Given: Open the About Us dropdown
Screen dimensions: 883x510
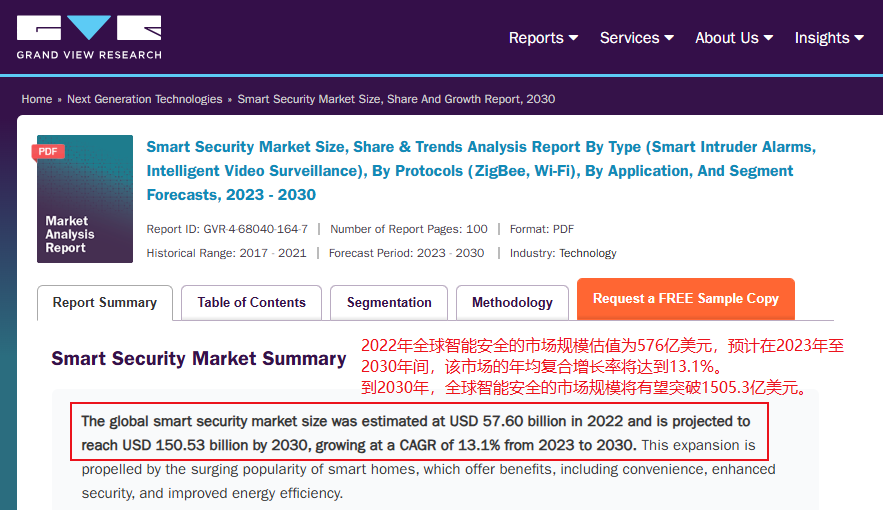Looking at the screenshot, I should pos(734,38).
